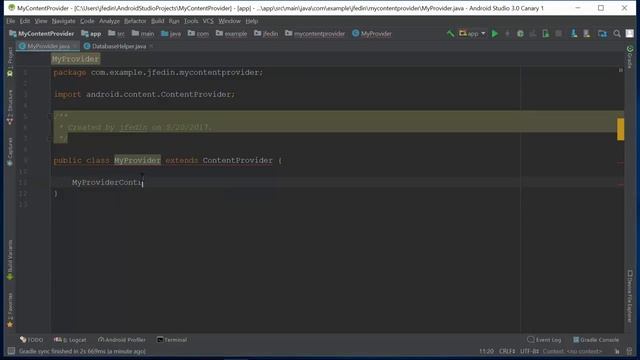Screen dimensions: 640x360
Task: Run the app with the green play icon
Action: click(495, 34)
